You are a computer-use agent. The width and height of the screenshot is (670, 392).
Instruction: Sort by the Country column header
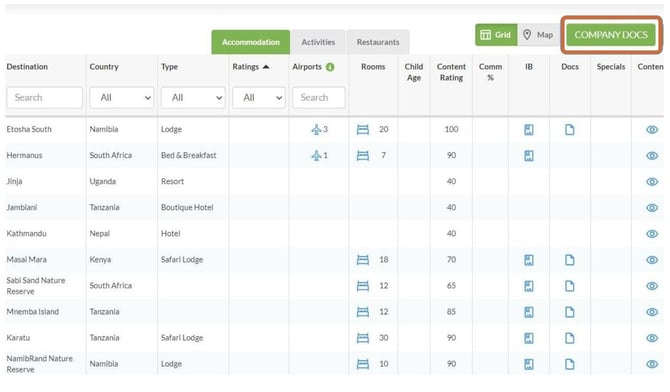[x=104, y=67]
